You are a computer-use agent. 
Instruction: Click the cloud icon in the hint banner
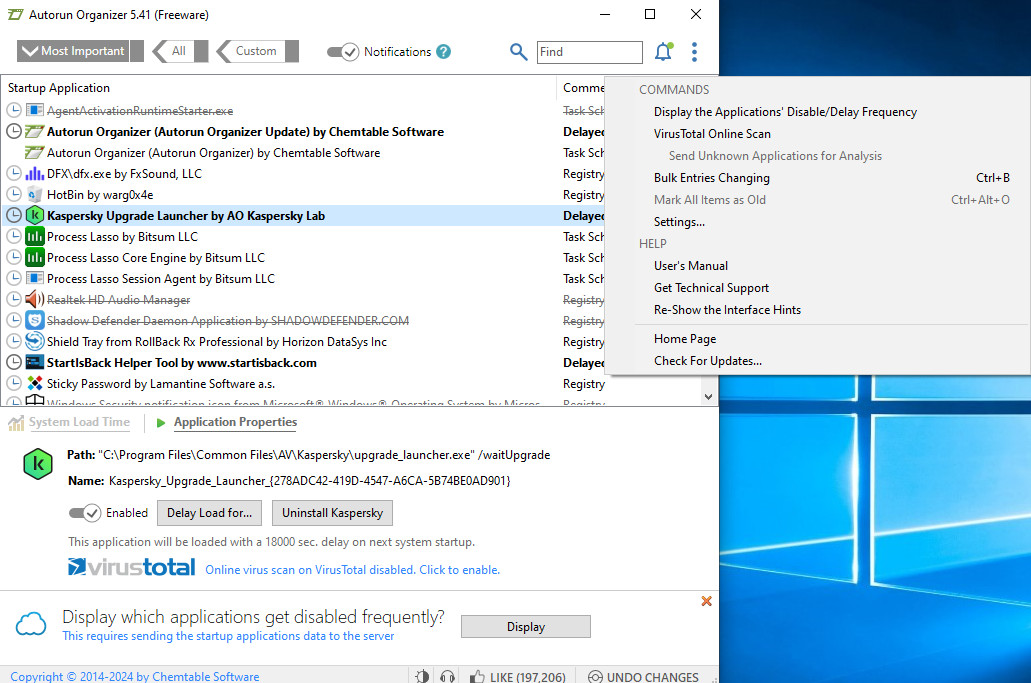tap(31, 624)
